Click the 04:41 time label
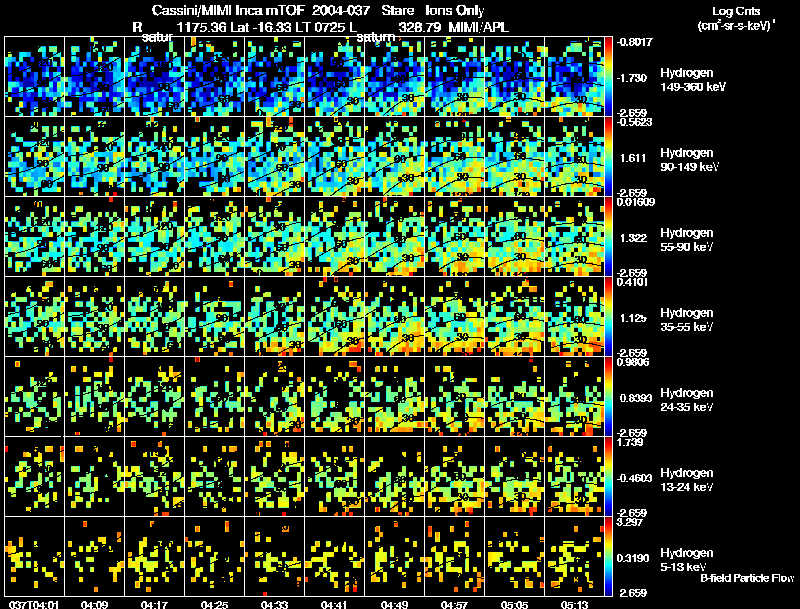 coord(334,604)
